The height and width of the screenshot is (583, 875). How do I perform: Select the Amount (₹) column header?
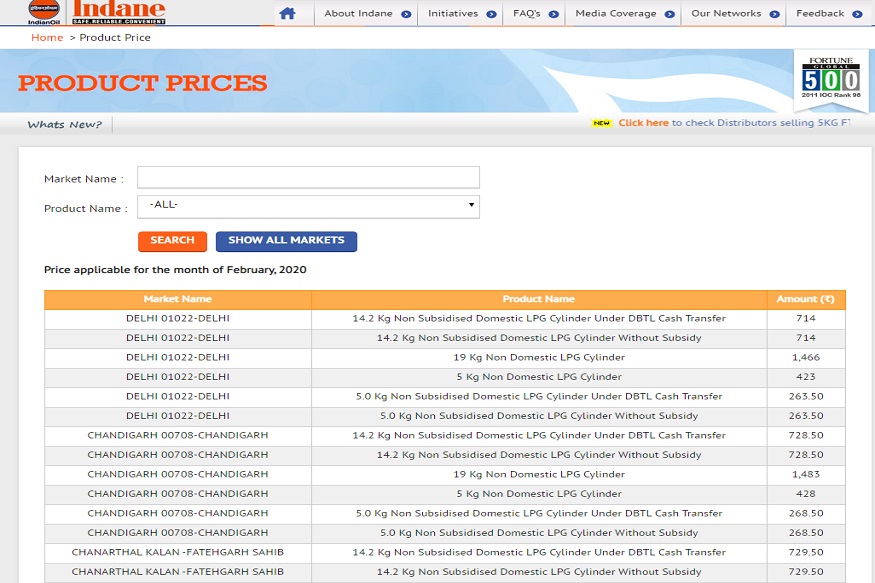(x=806, y=299)
